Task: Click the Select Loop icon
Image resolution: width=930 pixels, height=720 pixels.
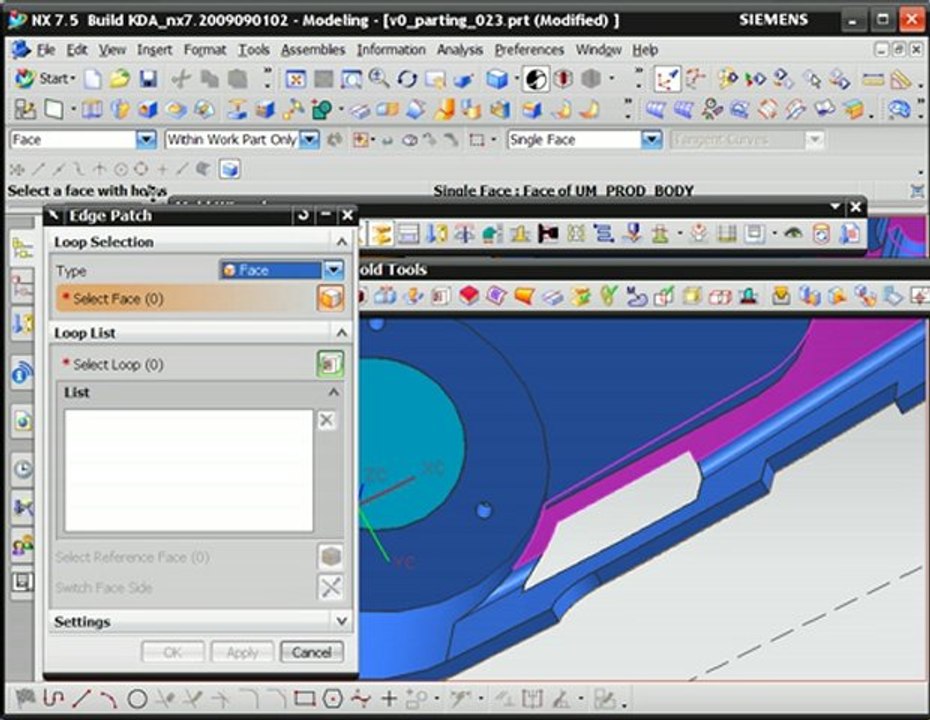Action: 330,364
